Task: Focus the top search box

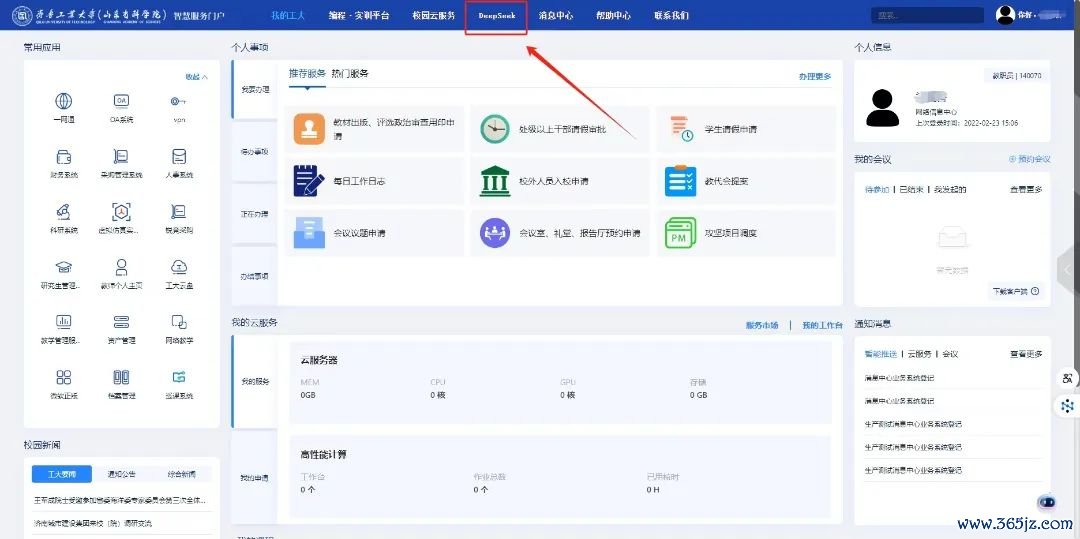Action: pos(927,15)
